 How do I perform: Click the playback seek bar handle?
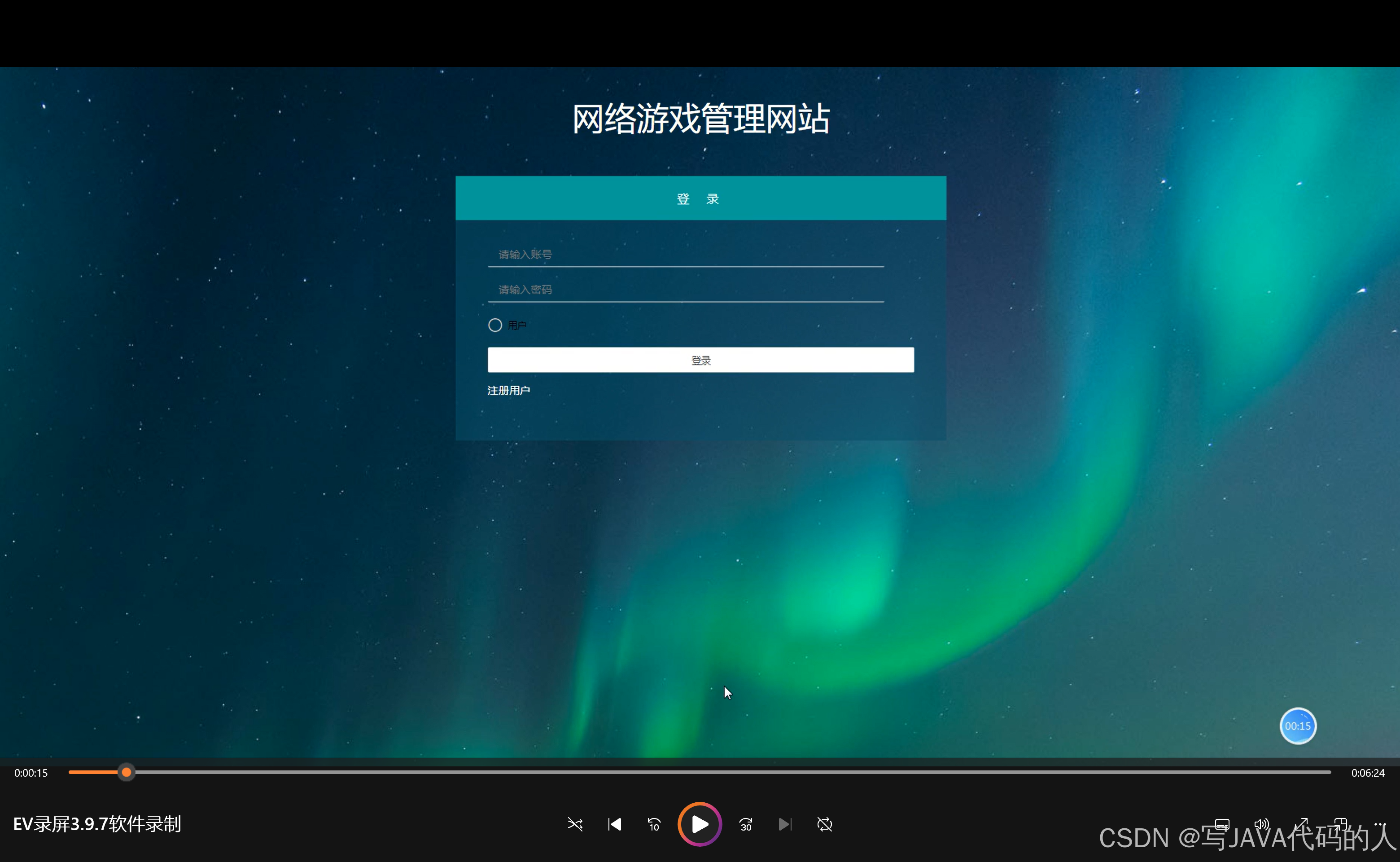point(127,773)
